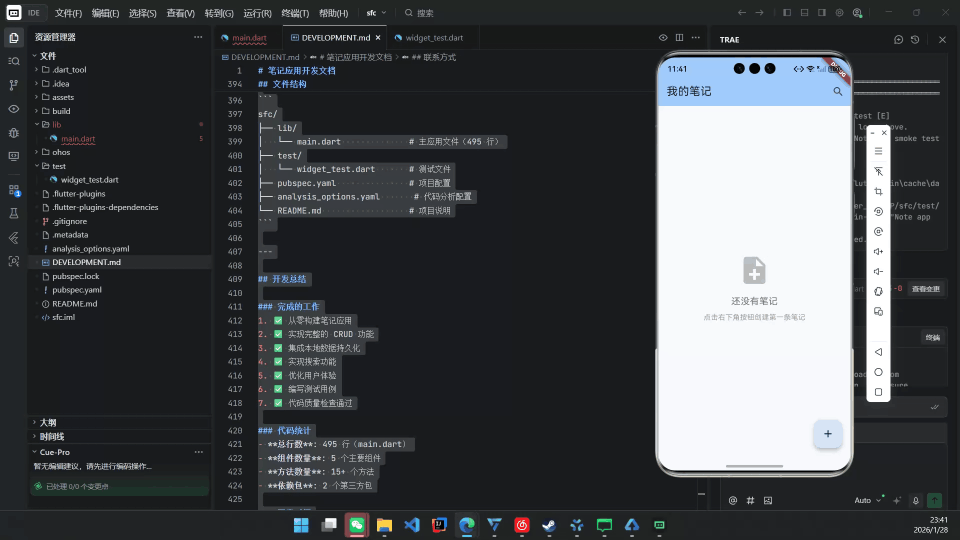The width and height of the screenshot is (960, 540).
Task: Switch to the main.dart tab
Action: pyautogui.click(x=249, y=38)
